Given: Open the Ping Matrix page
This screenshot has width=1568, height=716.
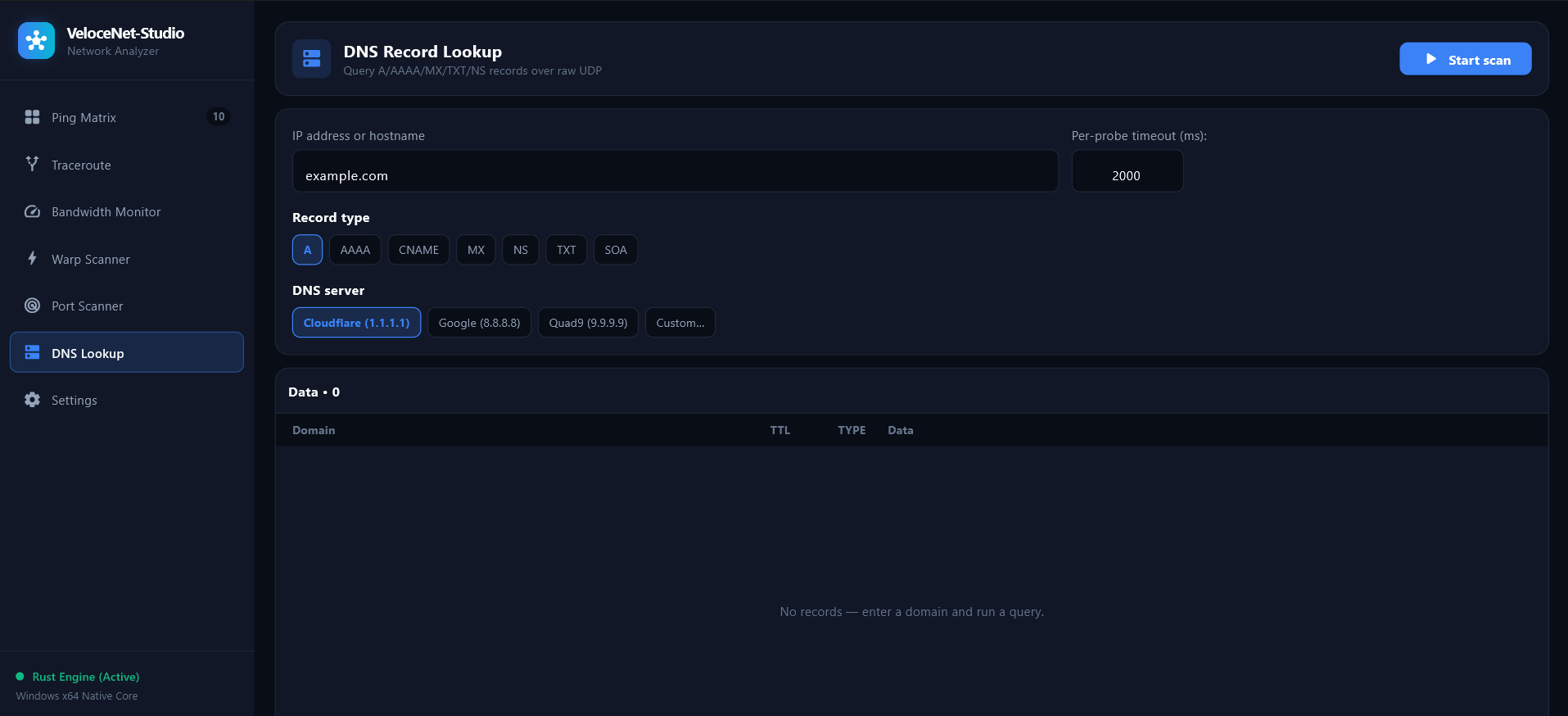Looking at the screenshot, I should (127, 117).
